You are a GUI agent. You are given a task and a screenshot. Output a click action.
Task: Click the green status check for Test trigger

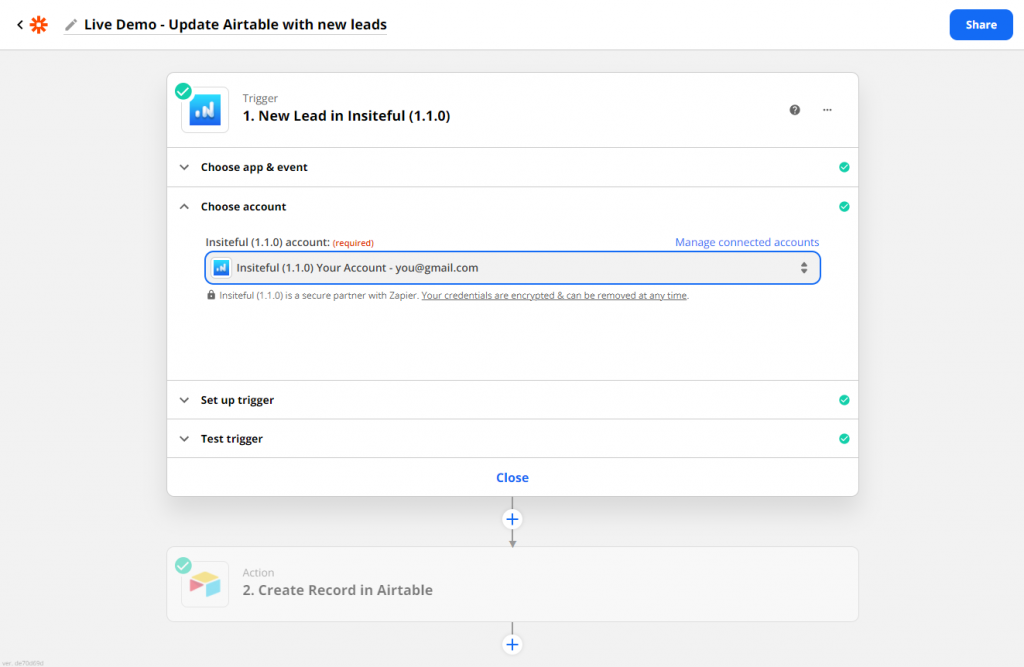pos(844,439)
